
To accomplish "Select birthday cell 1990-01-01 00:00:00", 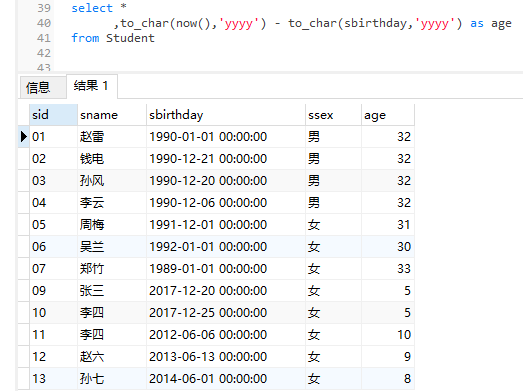I will point(225,137).
